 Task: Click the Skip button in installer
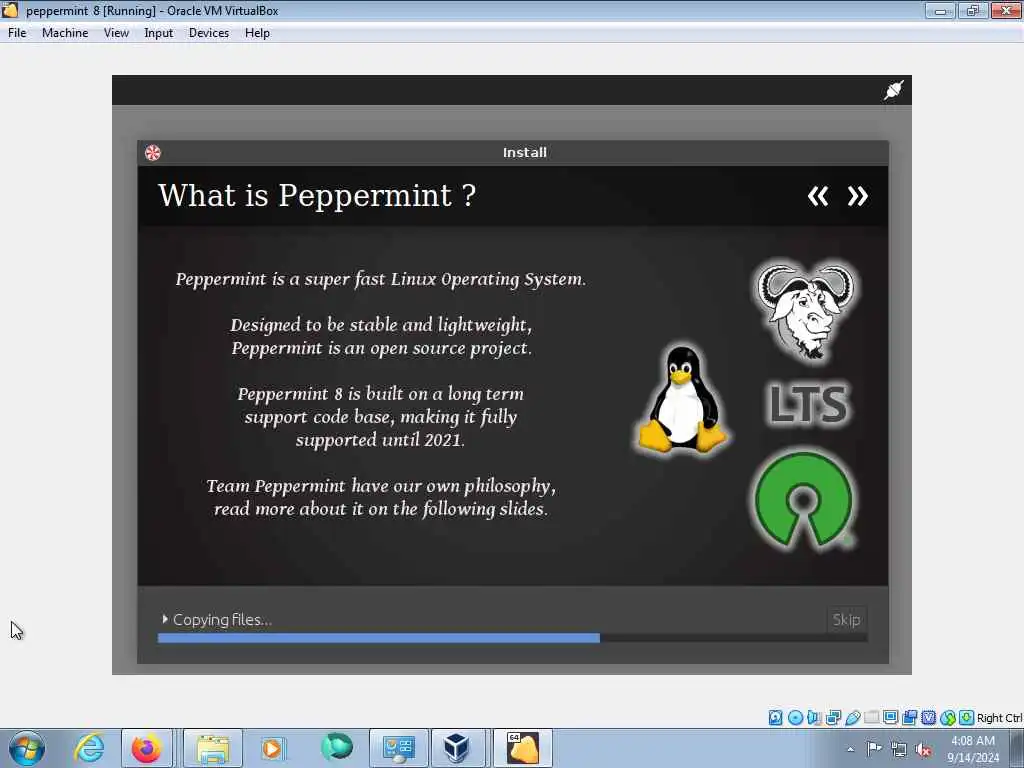pos(846,619)
